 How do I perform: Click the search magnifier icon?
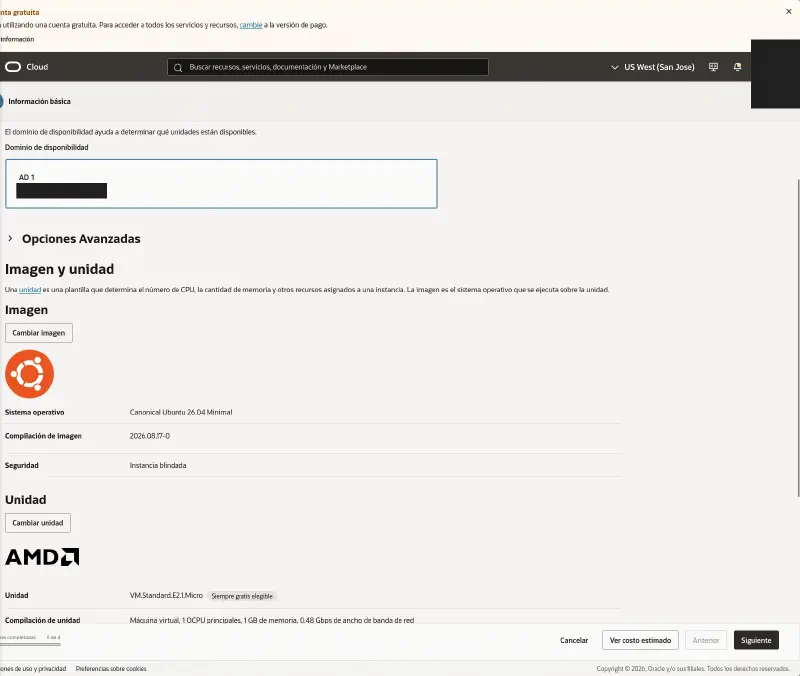point(178,67)
